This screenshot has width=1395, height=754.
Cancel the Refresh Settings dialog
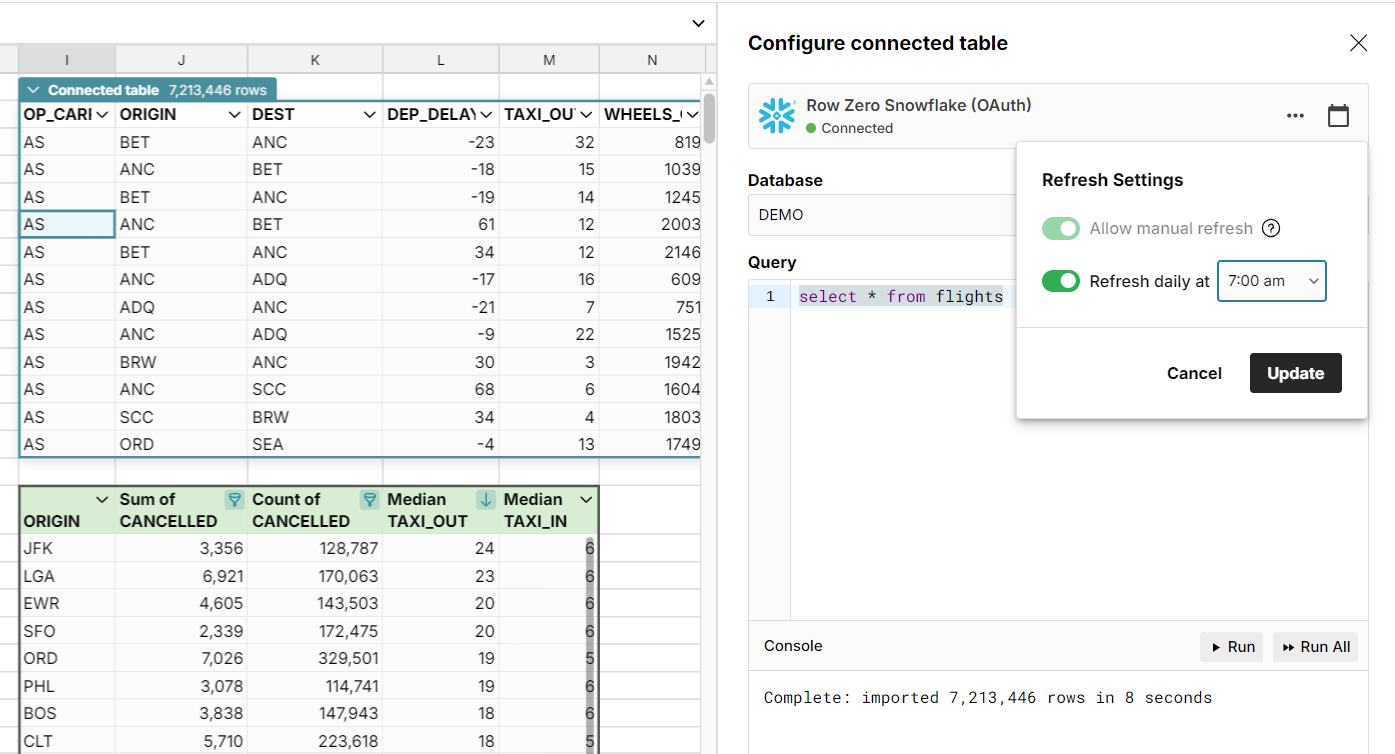pyautogui.click(x=1194, y=372)
